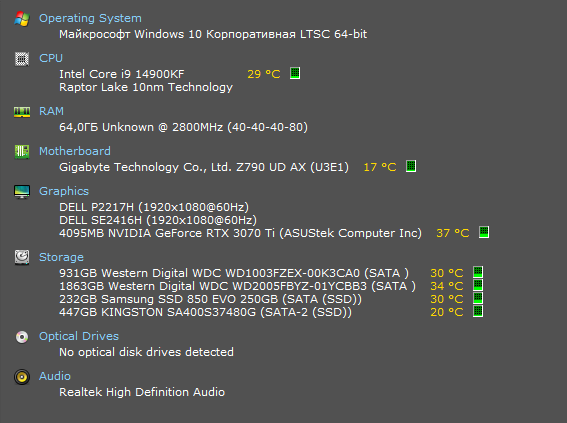Viewport: 567px width, 423px height.
Task: Click RTX 3070 Ti temperature indicator icon
Action: 484,232
